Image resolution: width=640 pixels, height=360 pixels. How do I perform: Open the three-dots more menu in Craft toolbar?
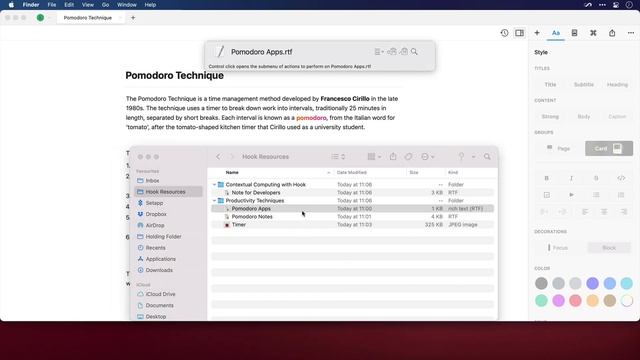pyautogui.click(x=631, y=33)
